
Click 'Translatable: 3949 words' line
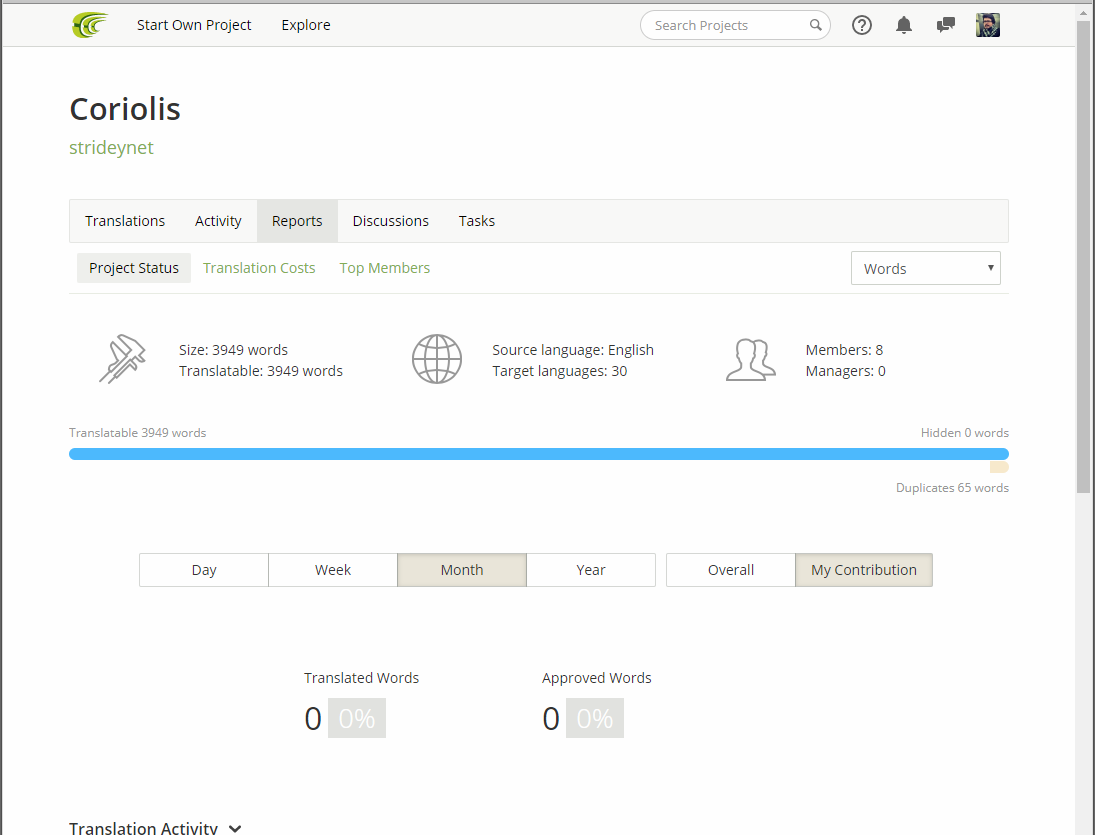pyautogui.click(x=260, y=371)
